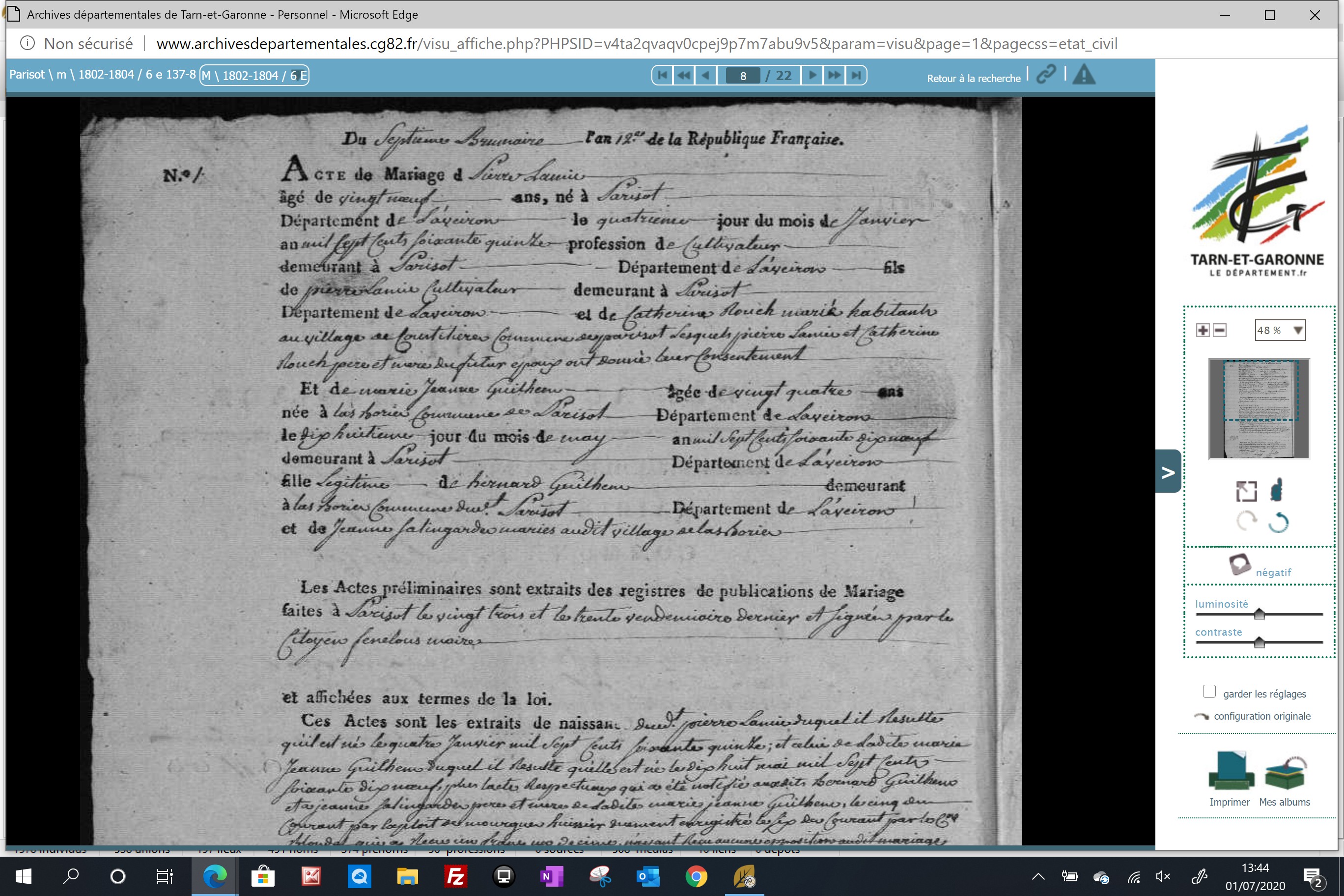Open the M \ 1802-1804 register selector

click(254, 76)
